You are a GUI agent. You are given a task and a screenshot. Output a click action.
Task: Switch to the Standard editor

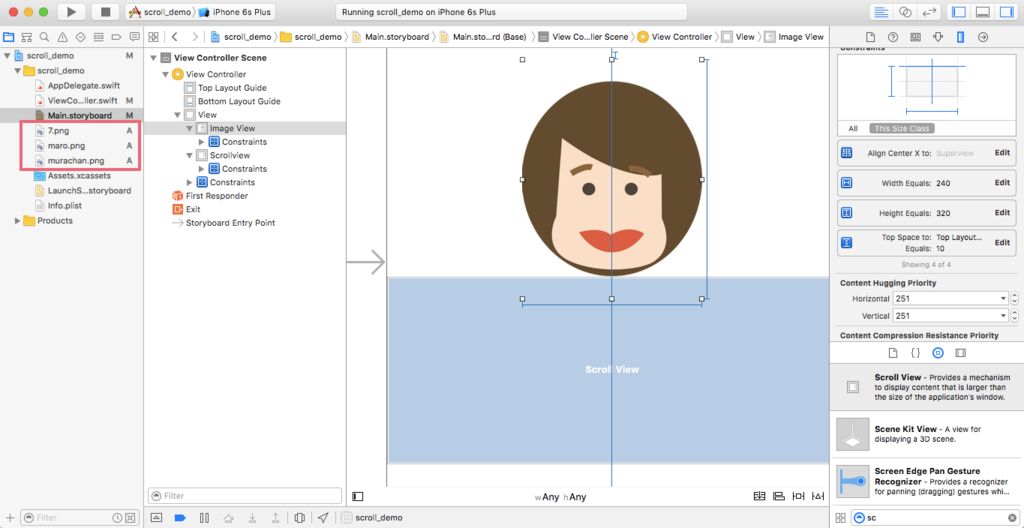coord(881,12)
